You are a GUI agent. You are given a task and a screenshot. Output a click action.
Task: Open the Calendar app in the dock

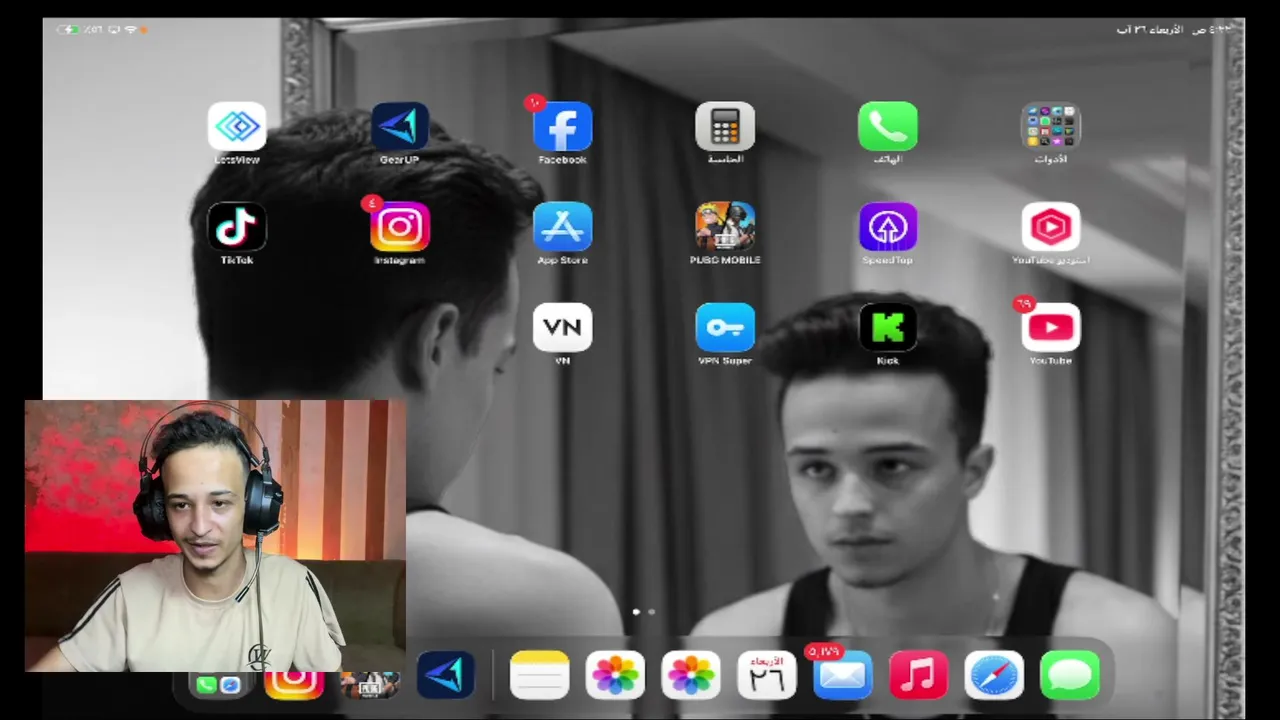pyautogui.click(x=767, y=675)
